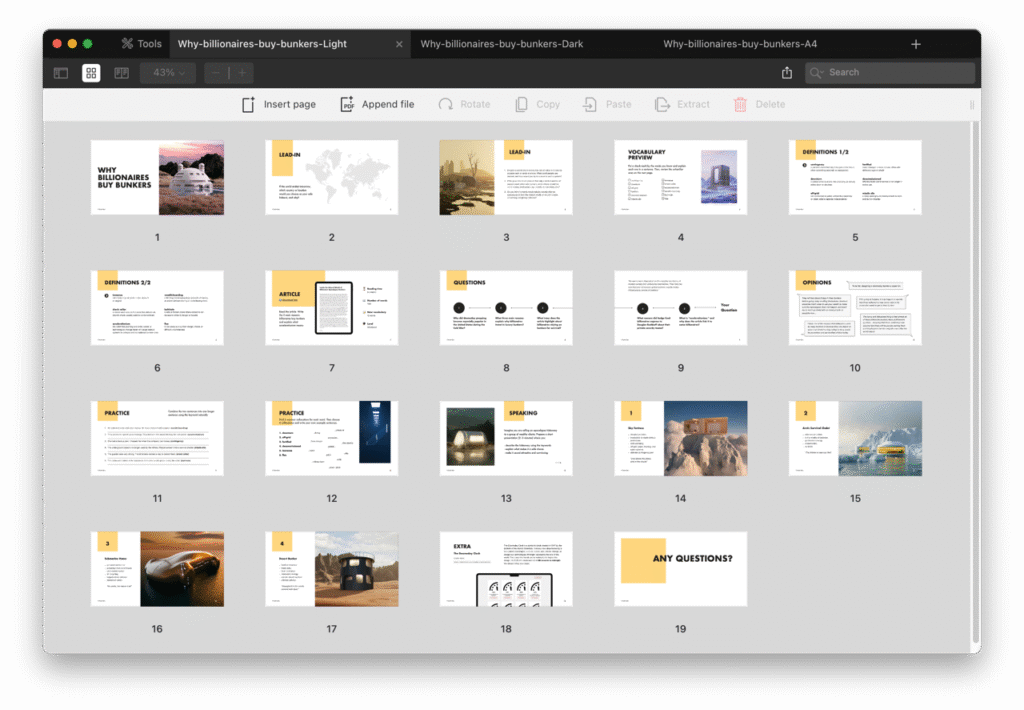Viewport: 1024px width, 710px height.
Task: Switch to two-page reading view
Action: point(121,73)
